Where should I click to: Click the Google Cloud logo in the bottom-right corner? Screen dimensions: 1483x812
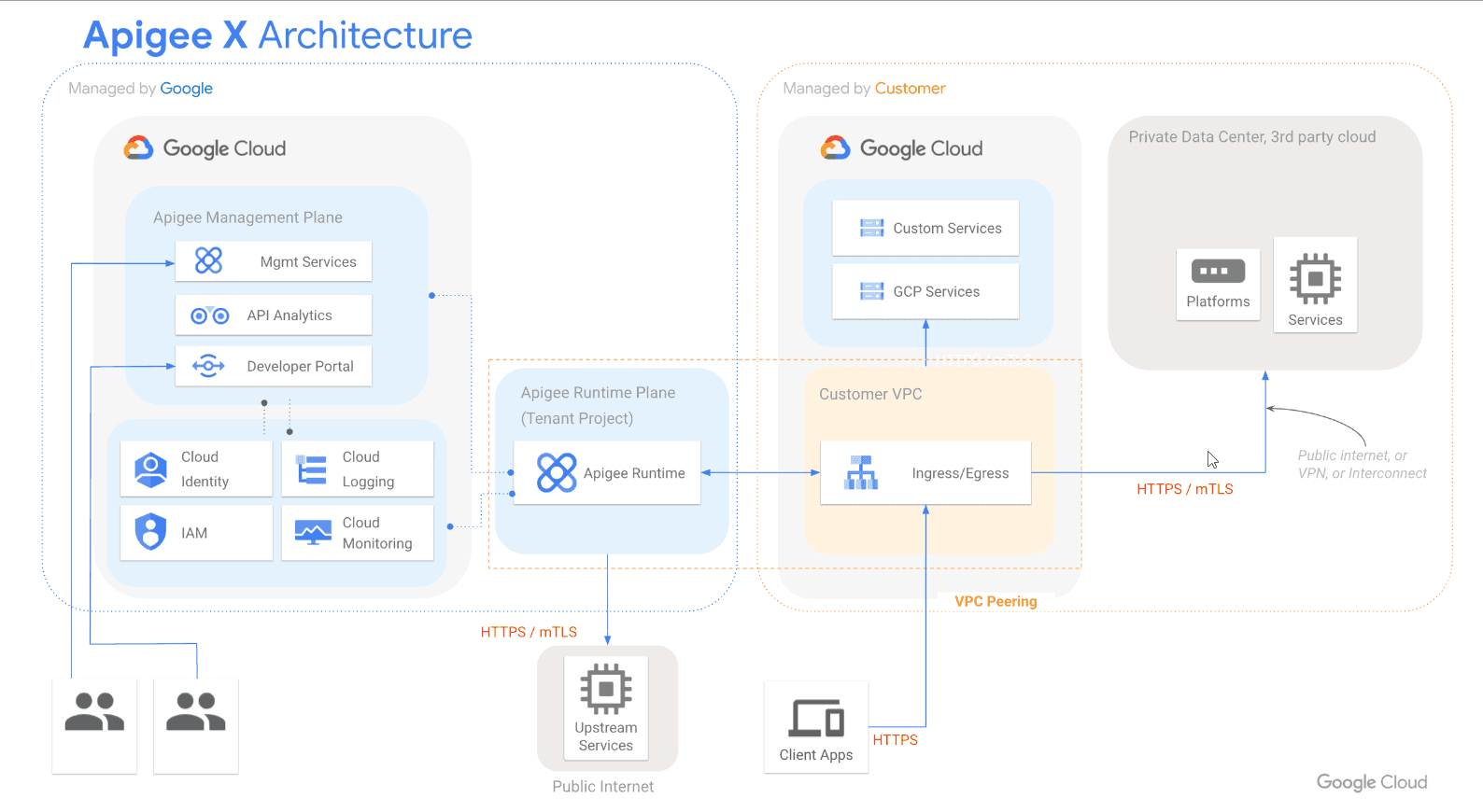tap(1371, 782)
